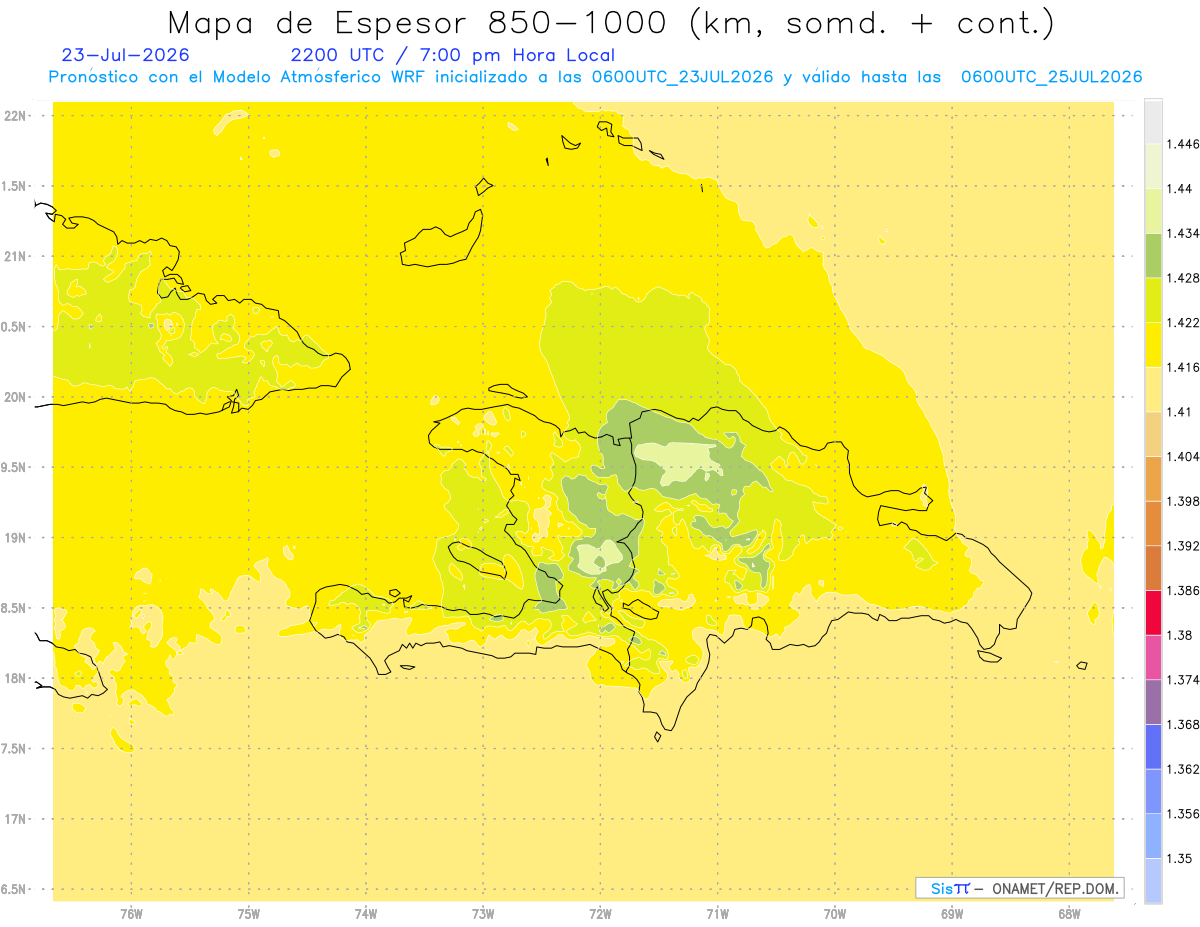Click the legend value '1.422'
Viewport: 1200px width, 927px height.
coord(1182,323)
